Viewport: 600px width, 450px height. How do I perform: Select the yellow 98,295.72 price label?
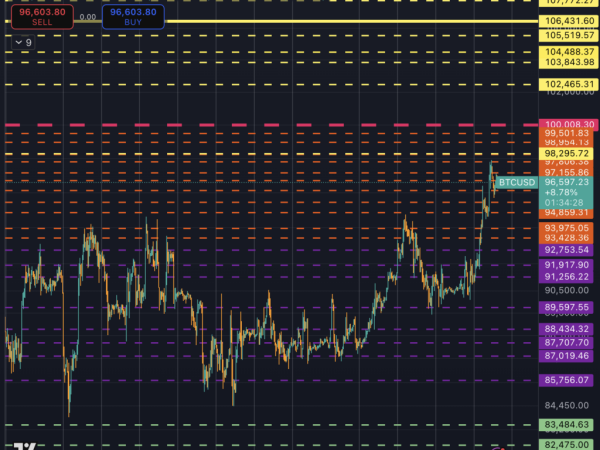(x=566, y=154)
